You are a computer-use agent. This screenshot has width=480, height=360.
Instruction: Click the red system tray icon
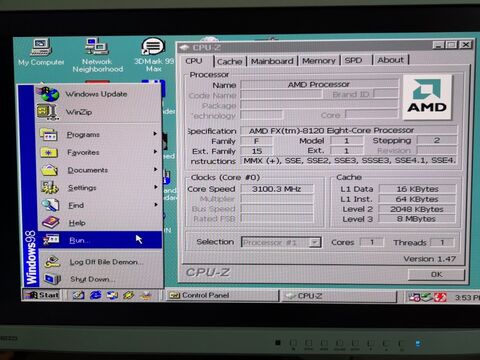click(x=440, y=297)
